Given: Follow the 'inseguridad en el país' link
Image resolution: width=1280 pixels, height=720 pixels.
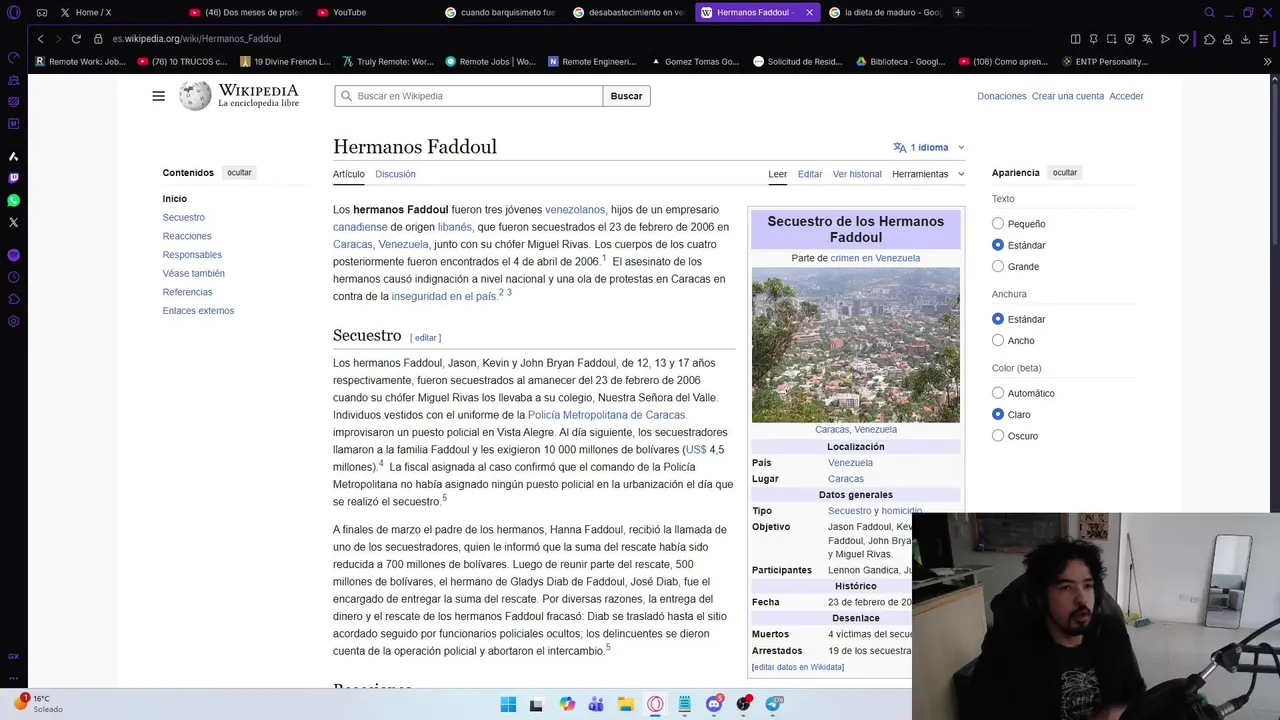Looking at the screenshot, I should coord(444,297).
